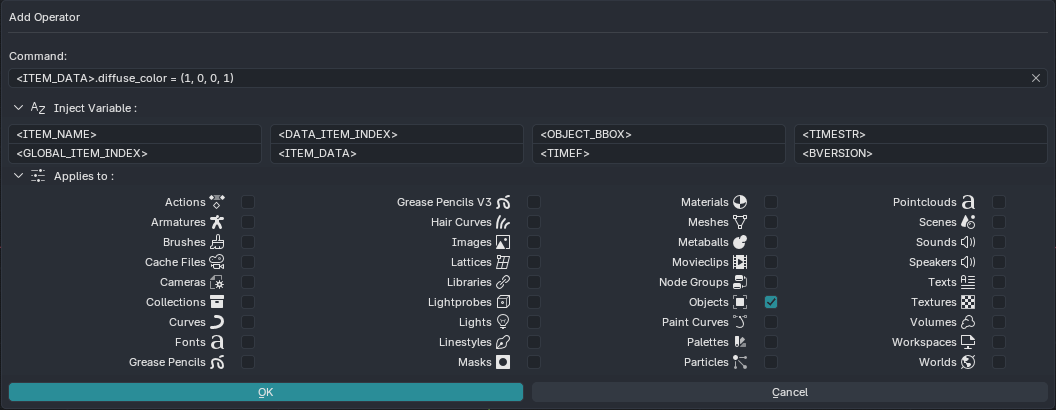Click the Materials sphere icon
The height and width of the screenshot is (410, 1056).
pos(740,202)
